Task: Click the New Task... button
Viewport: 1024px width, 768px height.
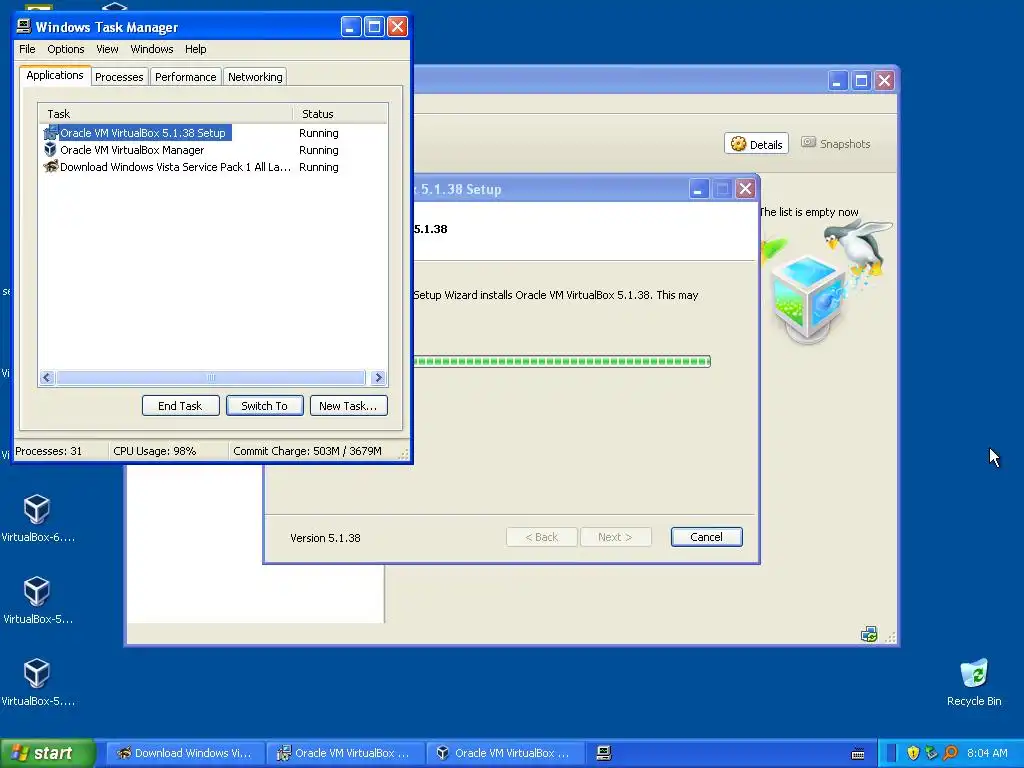Action: pyautogui.click(x=348, y=406)
